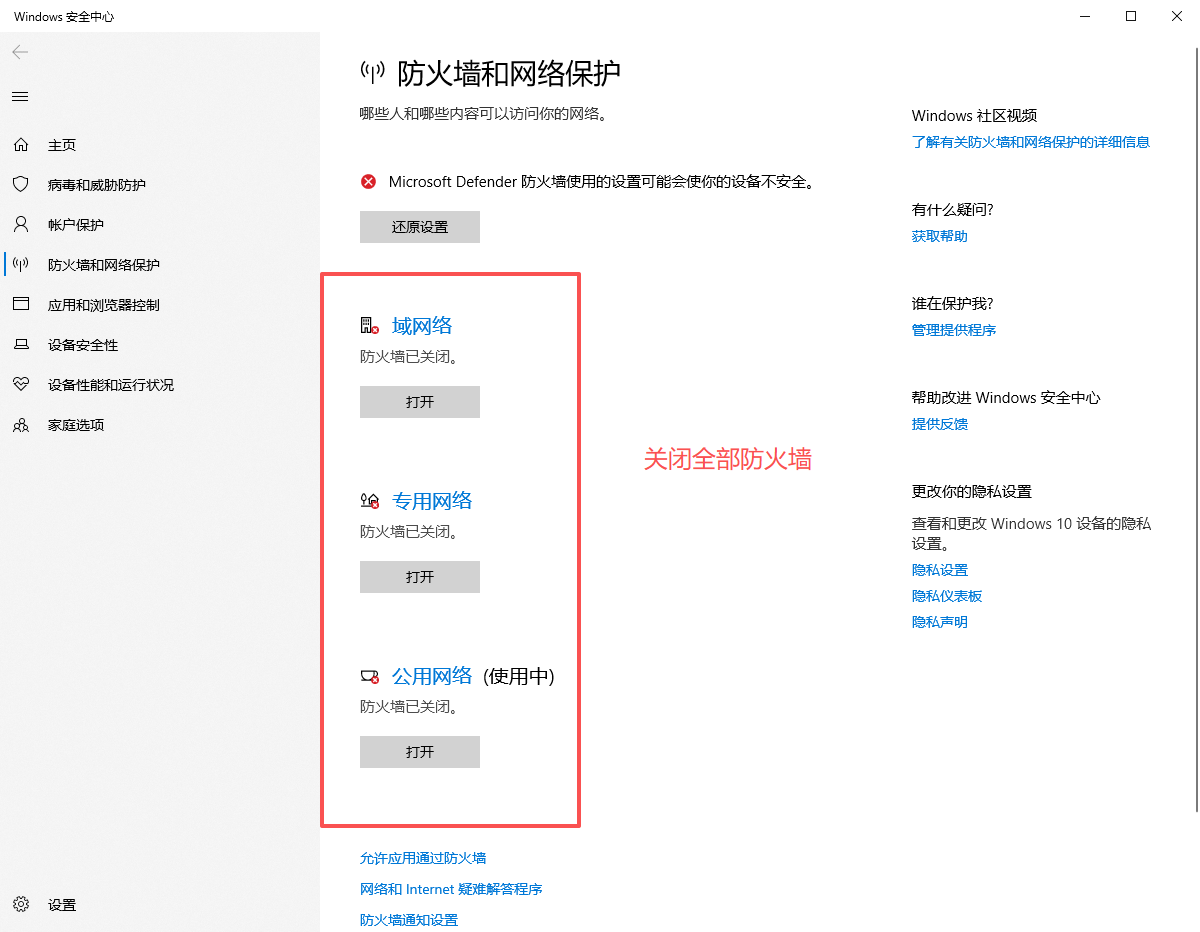Close the Windows 安全中心 window
This screenshot has width=1200, height=932.
pos(1177,16)
